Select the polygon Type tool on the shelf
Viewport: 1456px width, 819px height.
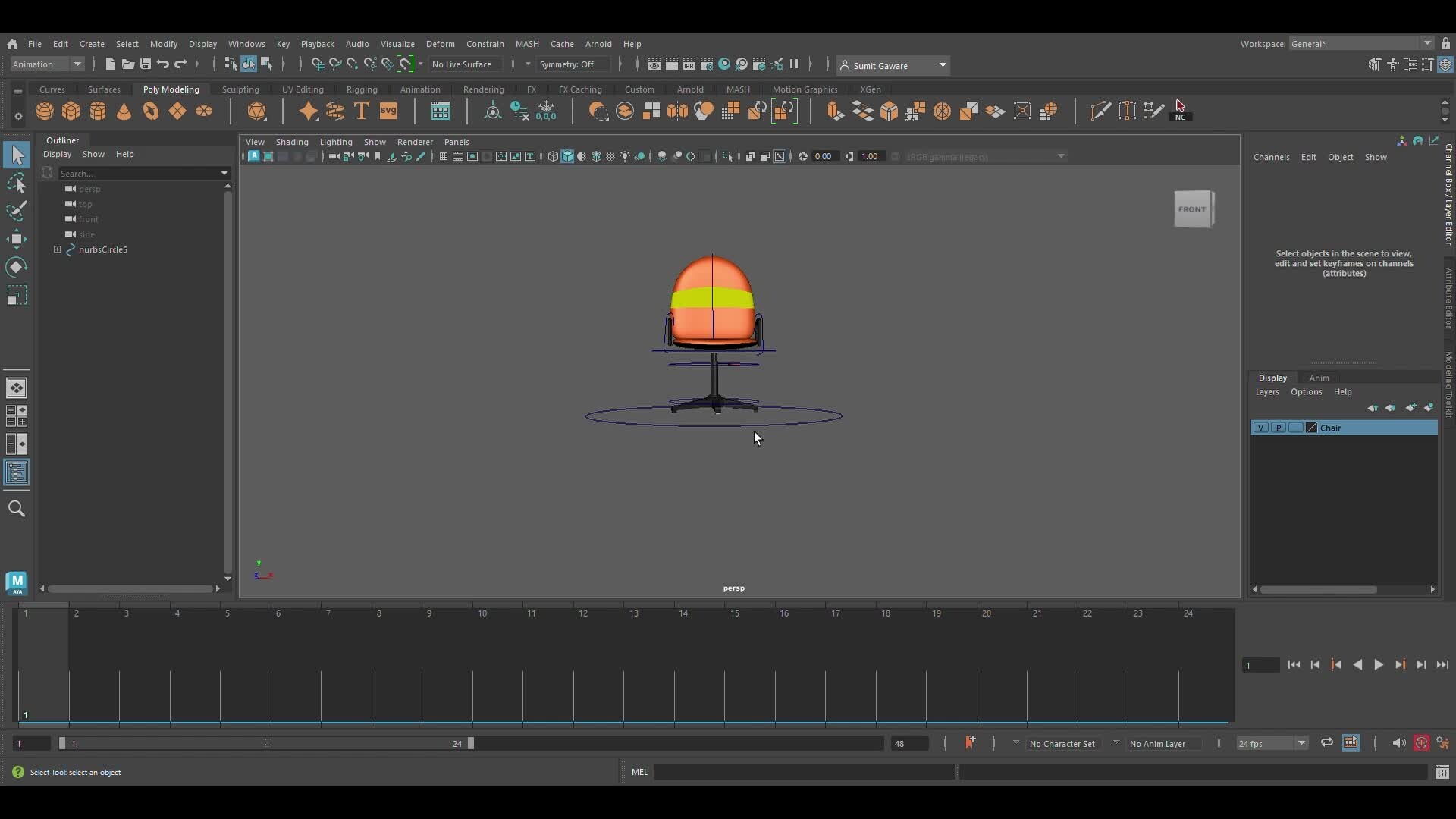point(362,111)
